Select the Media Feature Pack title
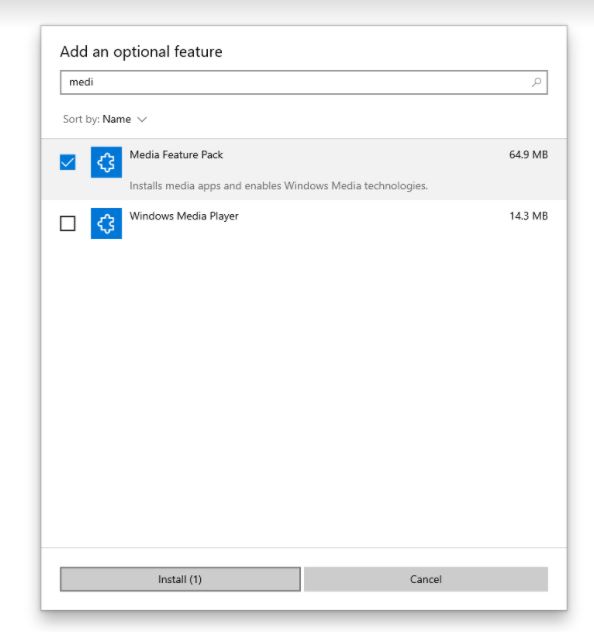Image resolution: width=594 pixels, height=632 pixels. [x=176, y=155]
